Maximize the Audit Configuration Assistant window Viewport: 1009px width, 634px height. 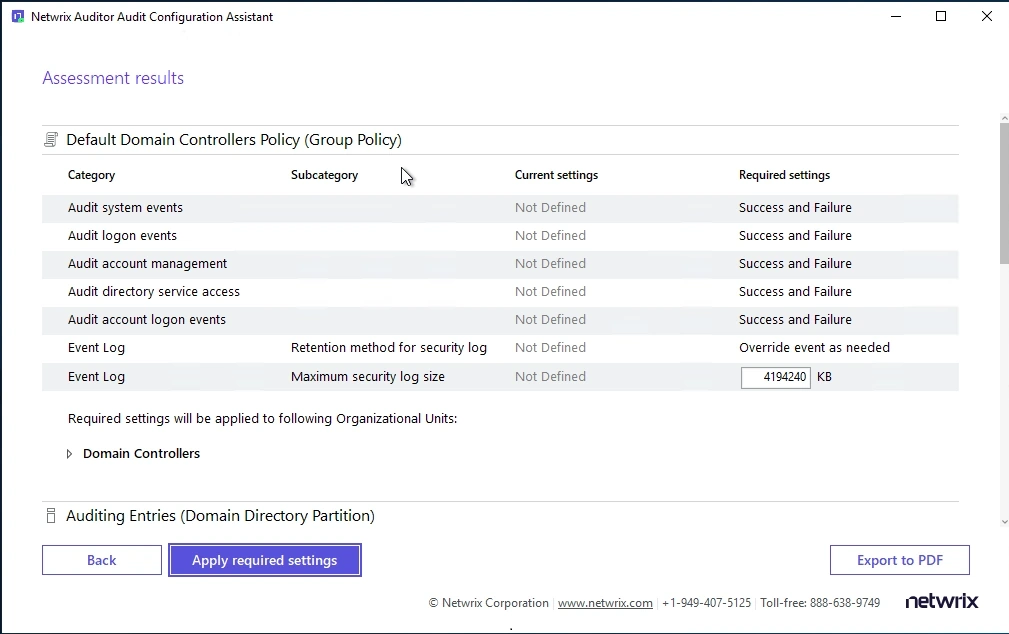[941, 17]
